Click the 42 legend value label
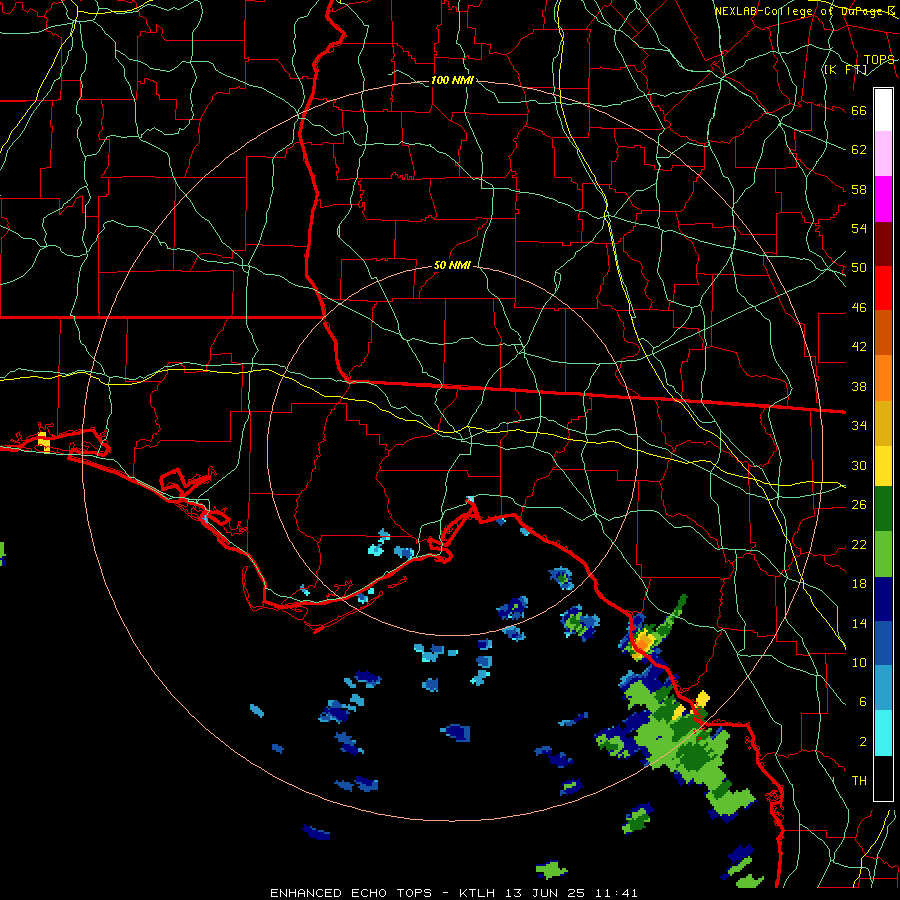This screenshot has width=900, height=900. point(859,346)
